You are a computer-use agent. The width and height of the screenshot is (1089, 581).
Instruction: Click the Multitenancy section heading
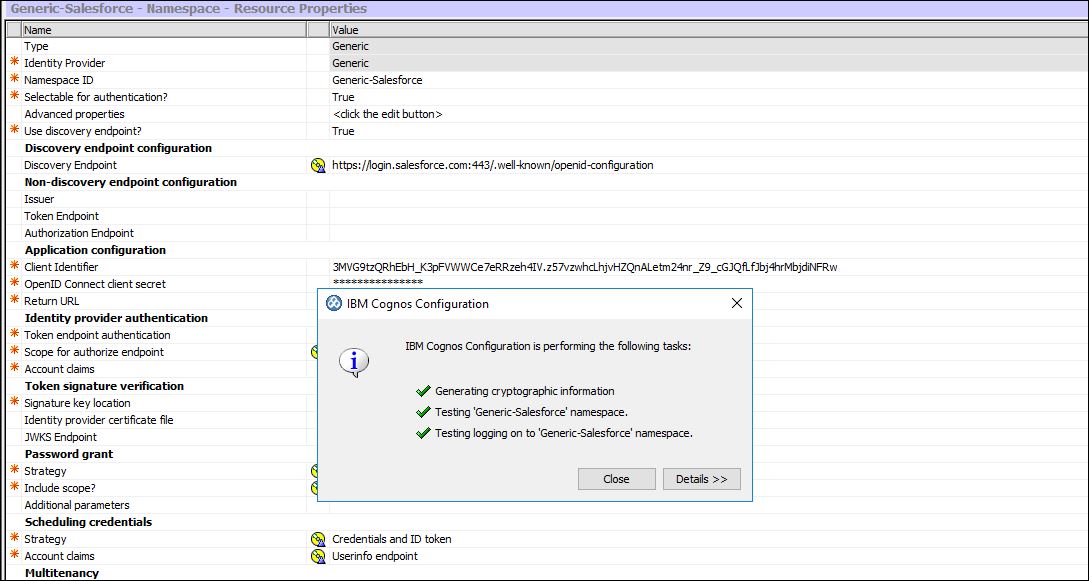[62, 573]
